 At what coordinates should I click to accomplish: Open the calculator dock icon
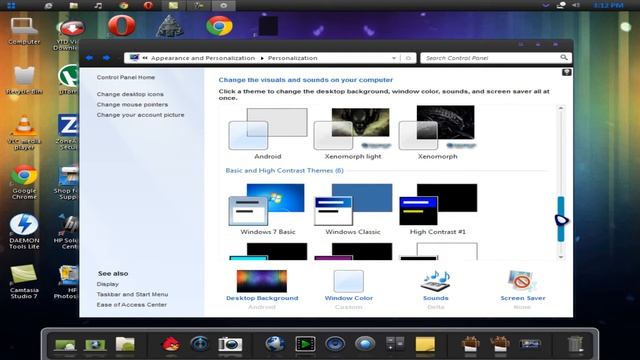[x=395, y=344]
